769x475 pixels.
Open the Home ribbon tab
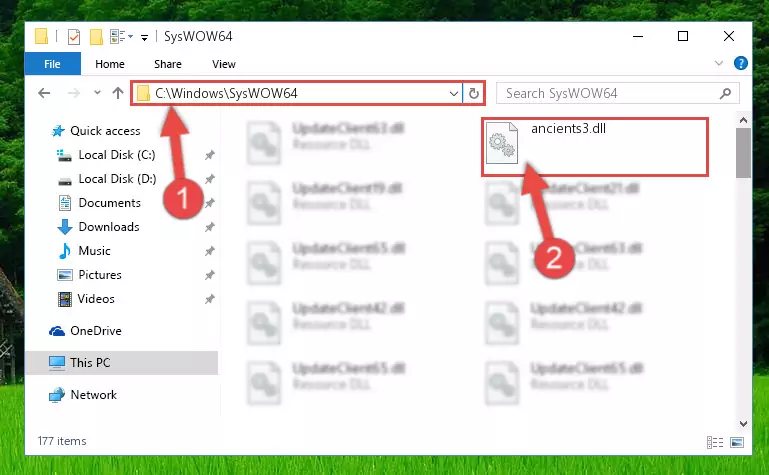[110, 64]
